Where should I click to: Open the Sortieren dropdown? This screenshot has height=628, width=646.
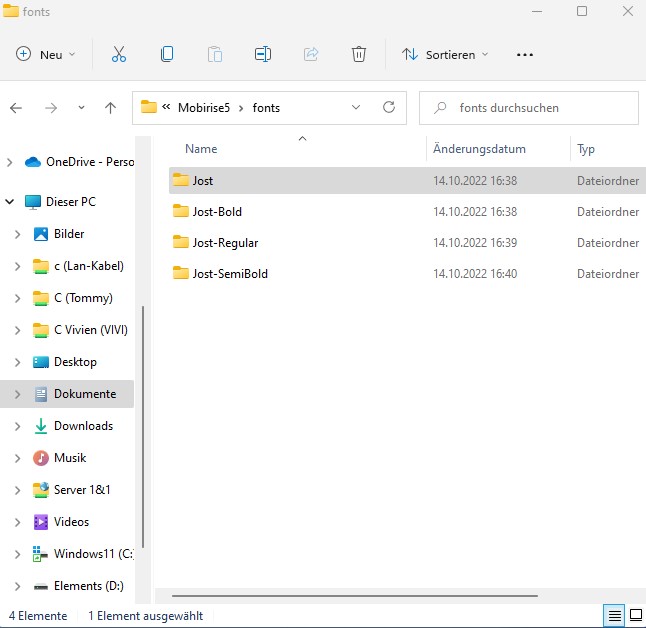(x=446, y=55)
